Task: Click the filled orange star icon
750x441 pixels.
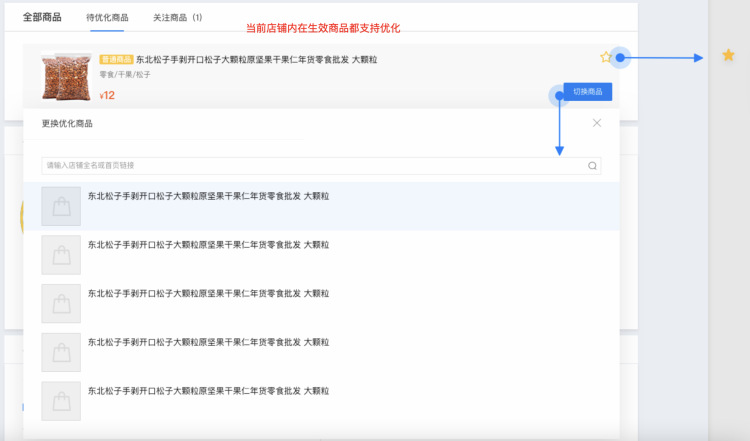Action: click(x=728, y=56)
